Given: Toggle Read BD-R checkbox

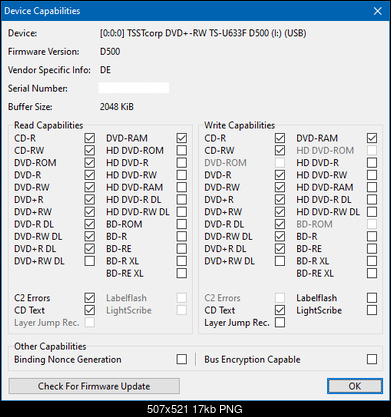Looking at the screenshot, I should coord(182,236).
